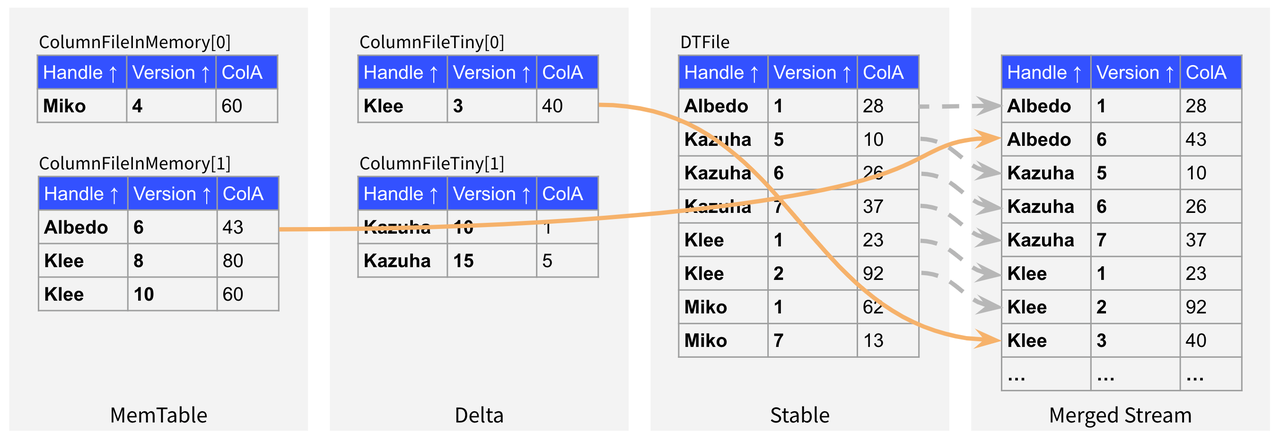Screen dimensions: 1280x439
Task: Select the Merged Stream section label
Action: (1120, 415)
